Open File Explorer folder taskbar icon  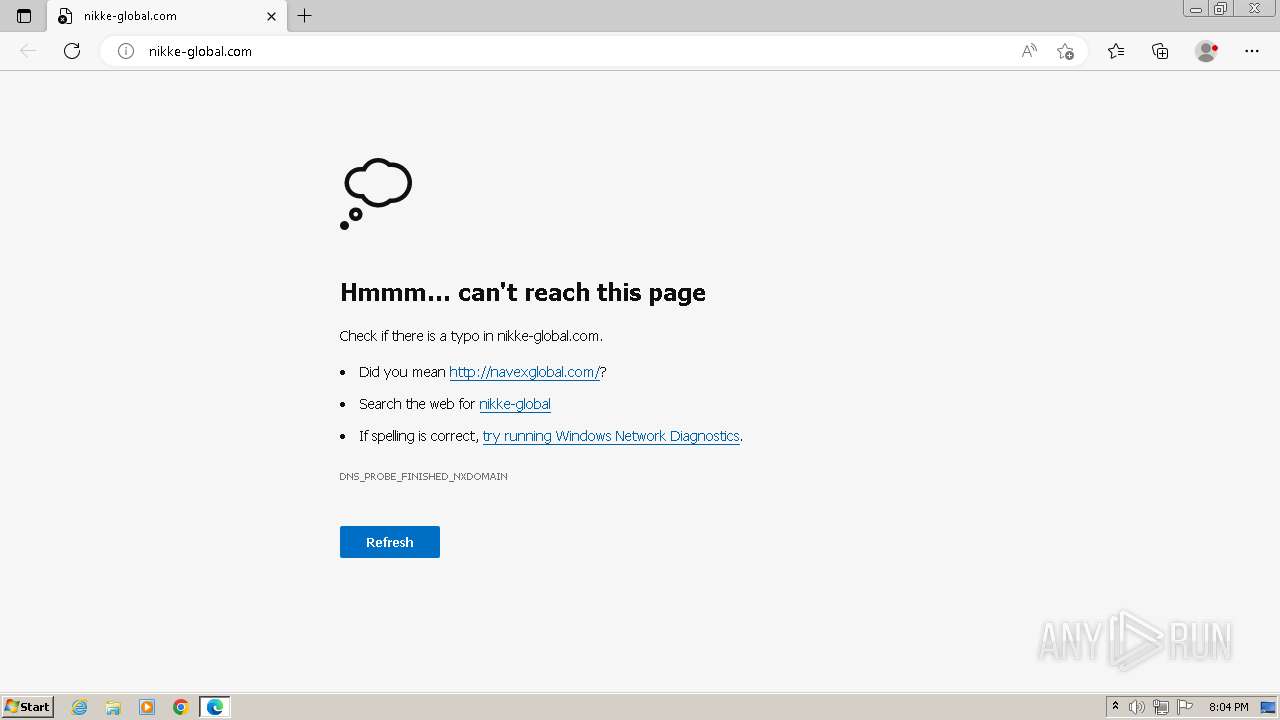click(113, 707)
